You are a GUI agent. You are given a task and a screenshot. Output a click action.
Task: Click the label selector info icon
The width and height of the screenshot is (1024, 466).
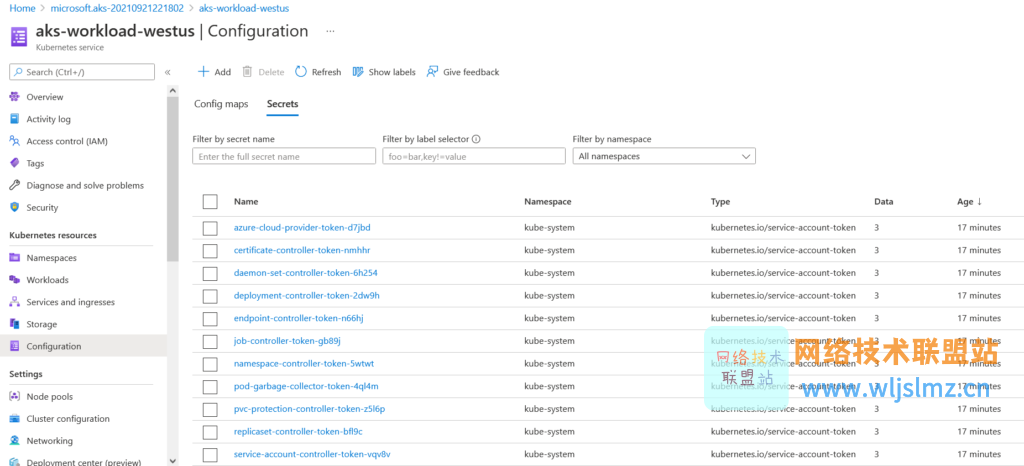click(x=476, y=139)
